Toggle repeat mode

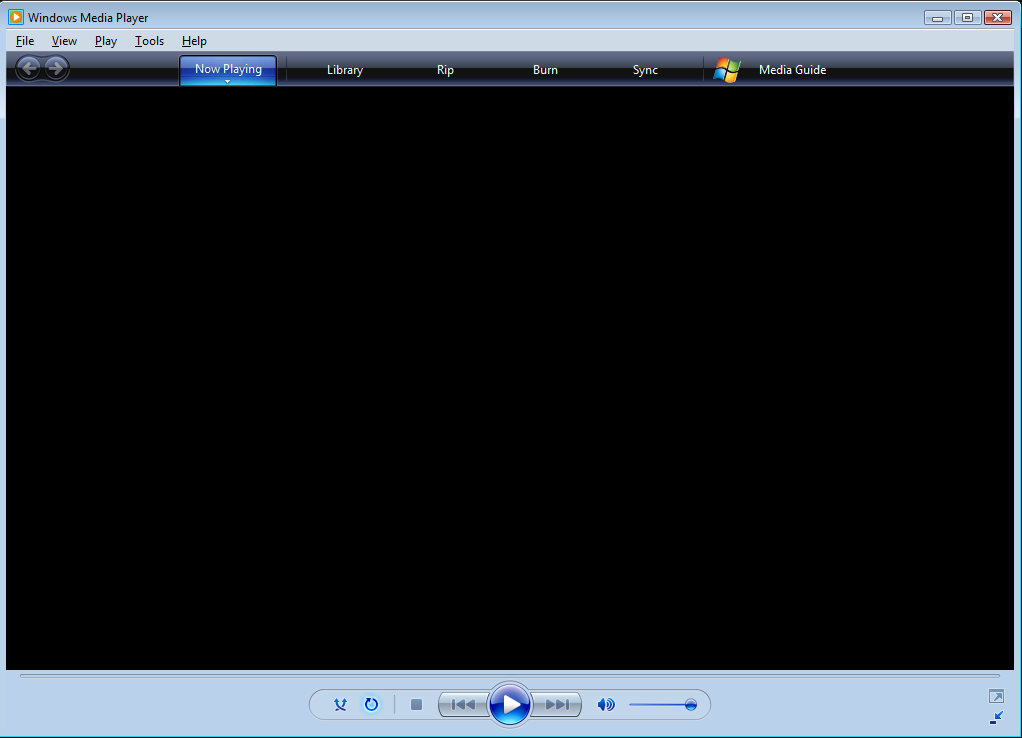[x=371, y=704]
